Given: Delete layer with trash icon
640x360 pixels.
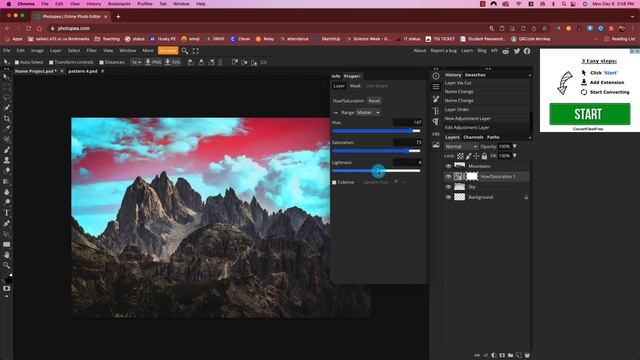Looking at the screenshot, I should (527, 356).
